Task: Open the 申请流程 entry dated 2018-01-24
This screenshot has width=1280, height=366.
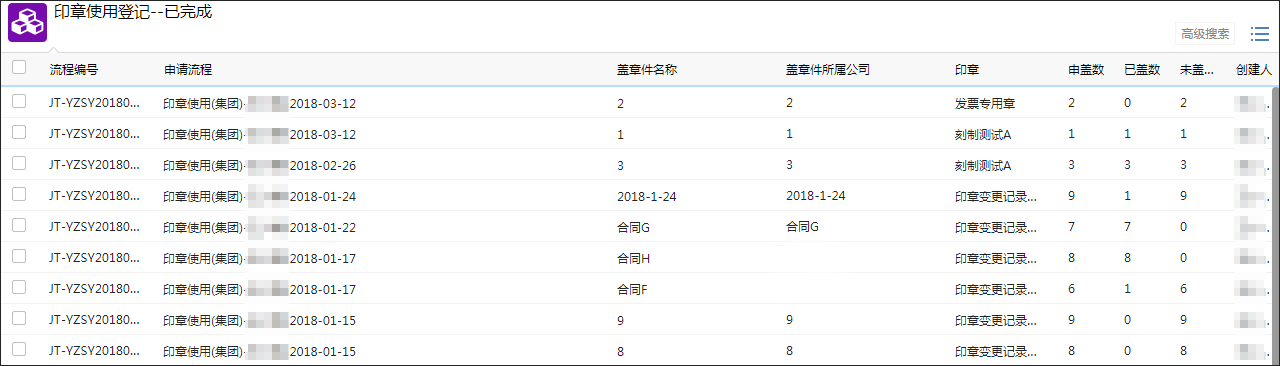Action: [x=260, y=197]
